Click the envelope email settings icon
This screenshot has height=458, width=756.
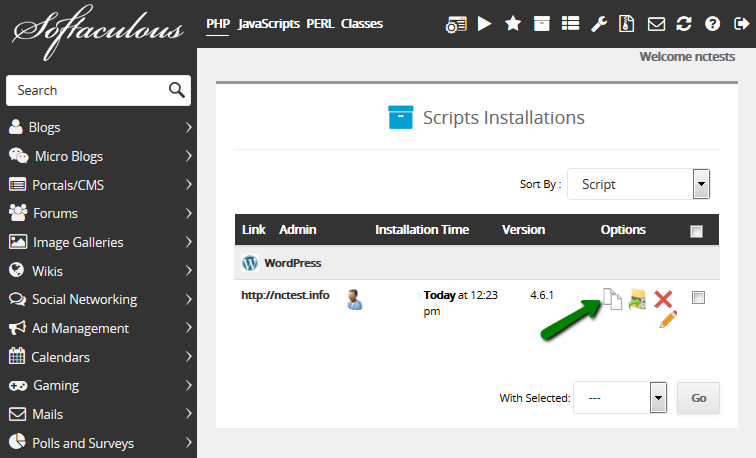click(x=656, y=24)
